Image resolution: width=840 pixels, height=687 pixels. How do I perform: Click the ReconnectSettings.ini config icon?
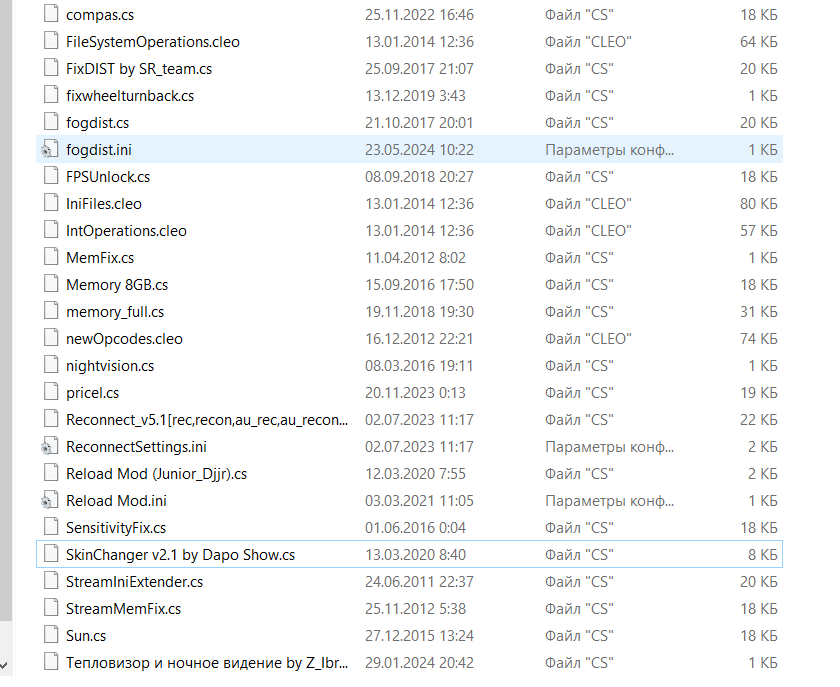[50, 446]
